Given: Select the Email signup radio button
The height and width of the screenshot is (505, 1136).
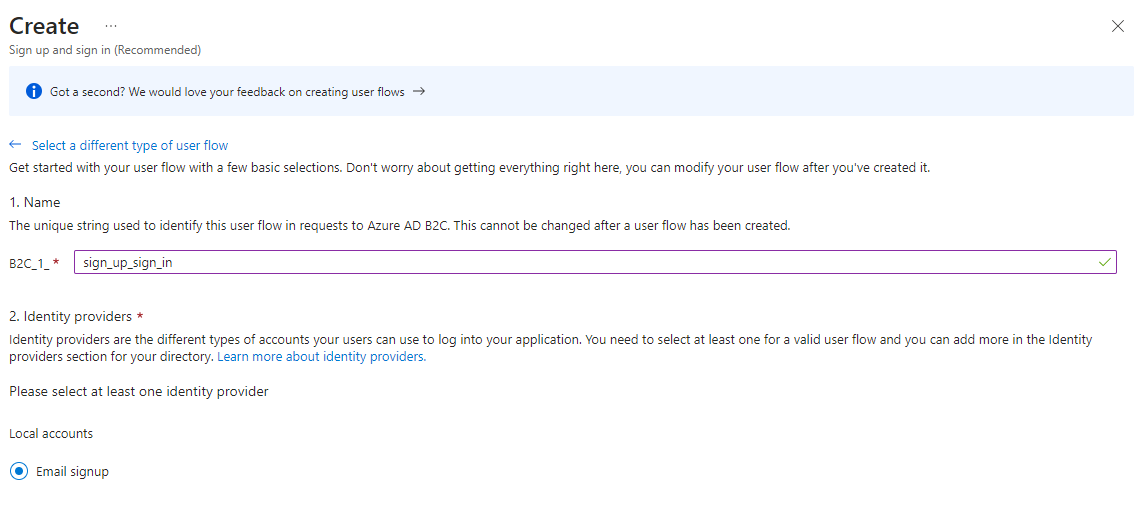Looking at the screenshot, I should 20,472.
